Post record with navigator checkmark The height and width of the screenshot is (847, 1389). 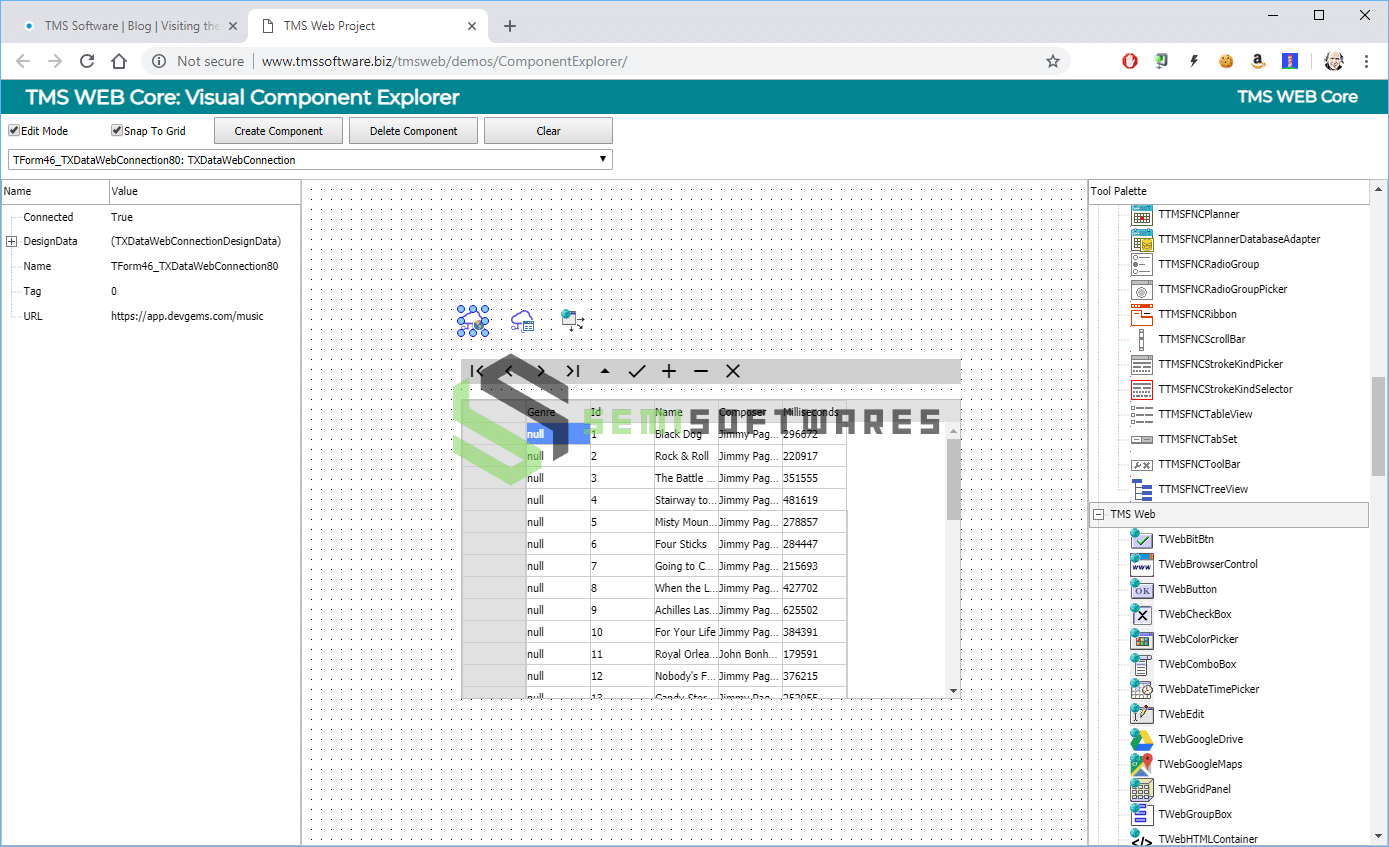pyautogui.click(x=637, y=371)
